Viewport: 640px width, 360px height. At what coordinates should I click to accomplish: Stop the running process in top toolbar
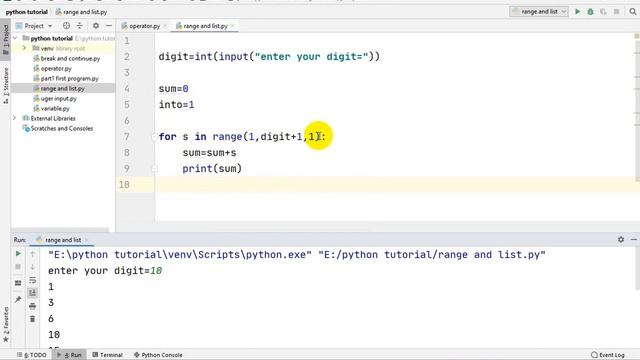(616, 12)
